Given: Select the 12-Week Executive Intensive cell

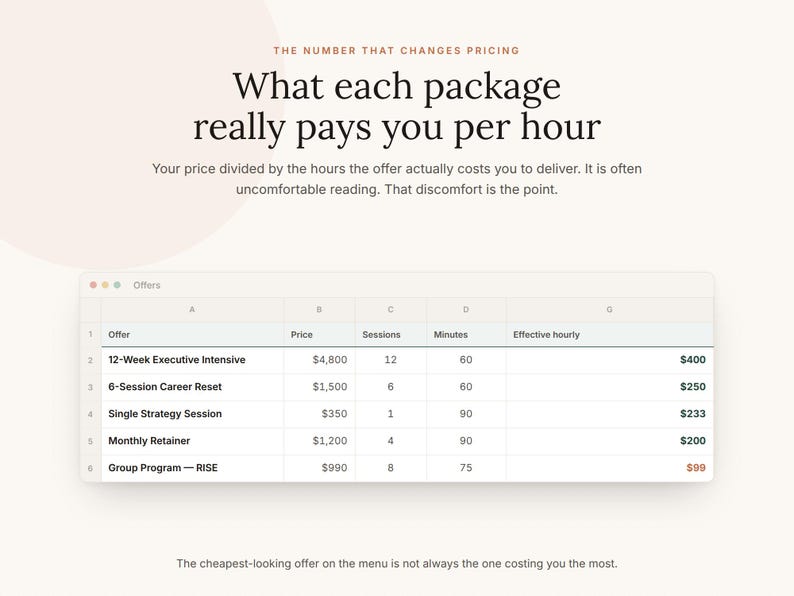Looking at the screenshot, I should [x=192, y=360].
